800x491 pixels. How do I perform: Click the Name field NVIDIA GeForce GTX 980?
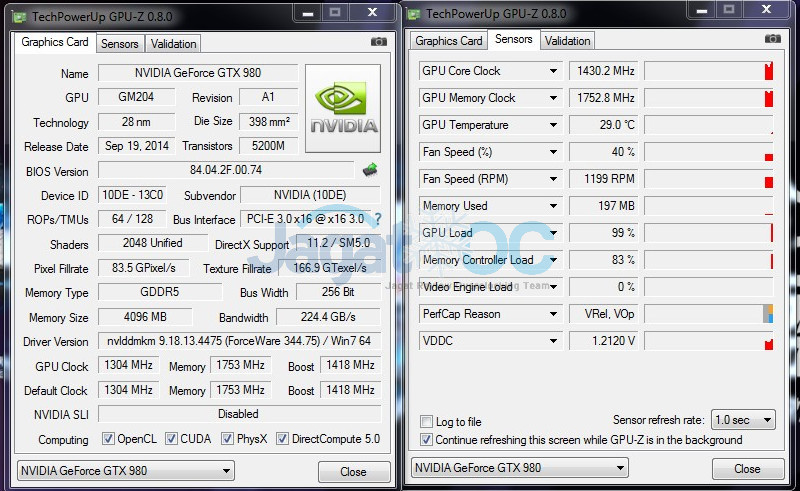[198, 73]
